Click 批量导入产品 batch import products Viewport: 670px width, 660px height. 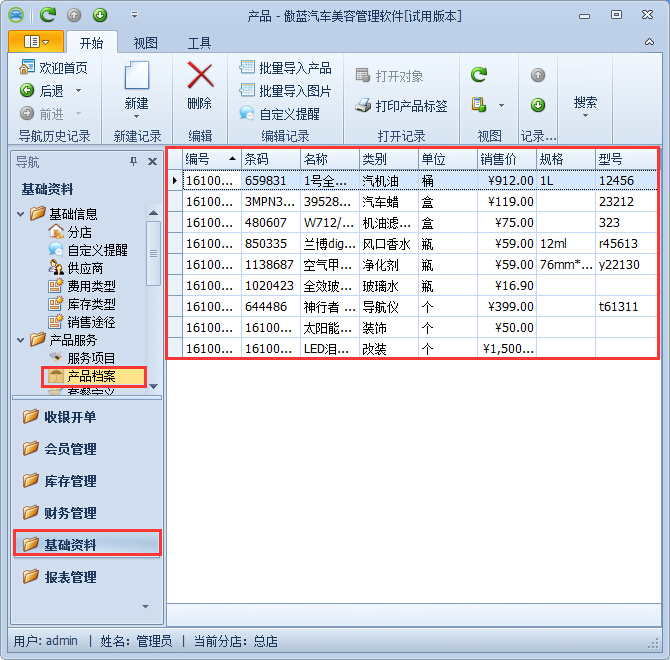tap(285, 68)
